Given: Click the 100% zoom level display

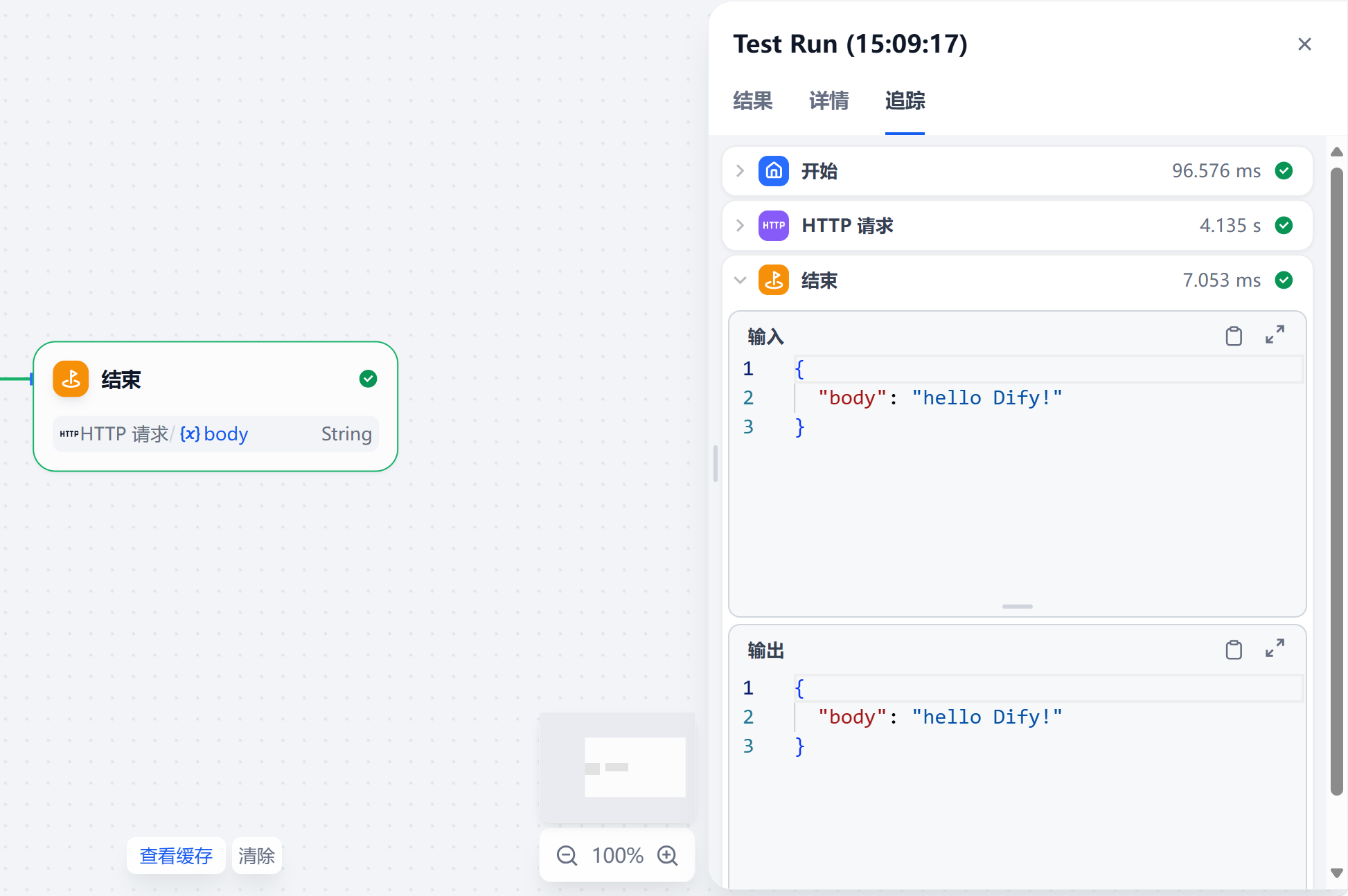Looking at the screenshot, I should (x=617, y=856).
